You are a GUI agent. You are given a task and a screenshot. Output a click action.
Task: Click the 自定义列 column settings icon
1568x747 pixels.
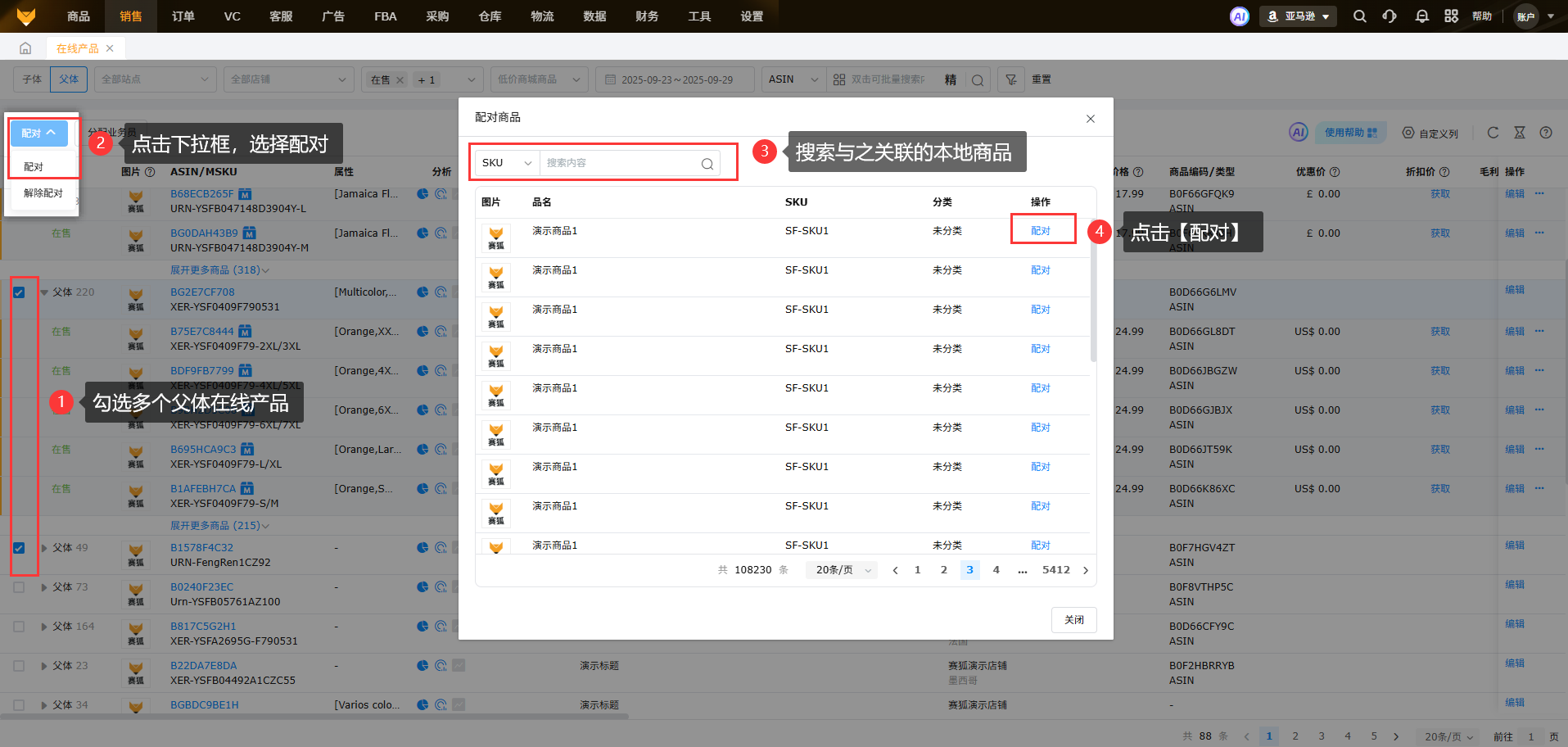point(1408,133)
